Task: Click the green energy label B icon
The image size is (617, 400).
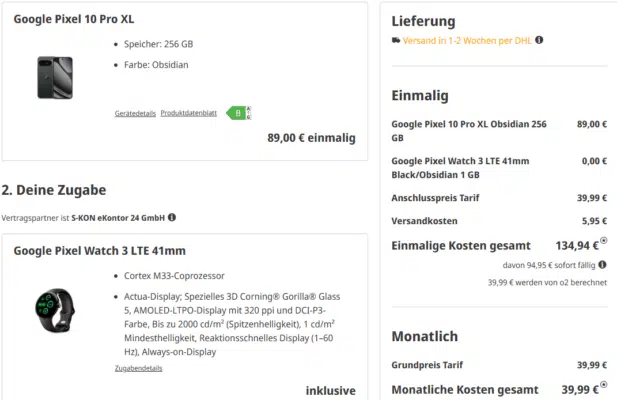Action: coord(238,113)
